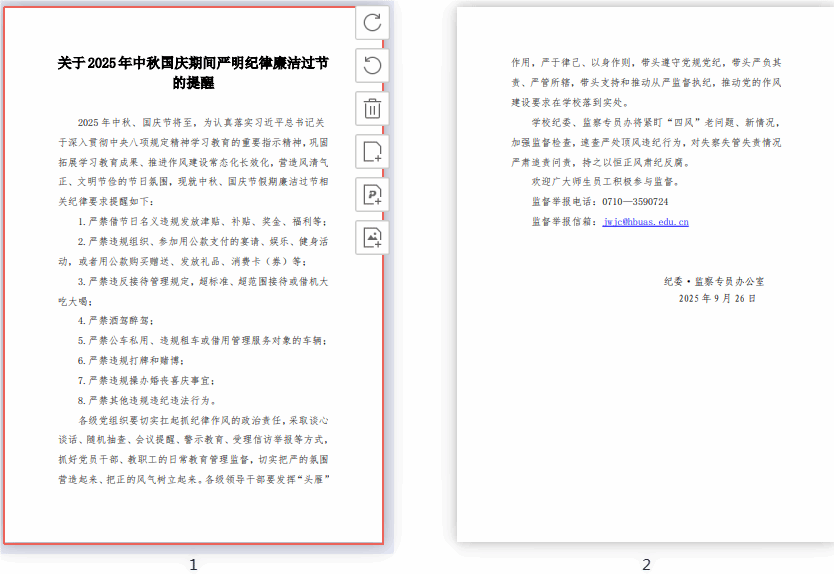Click page number label 1
Image resolution: width=834 pixels, height=574 pixels.
[193, 565]
